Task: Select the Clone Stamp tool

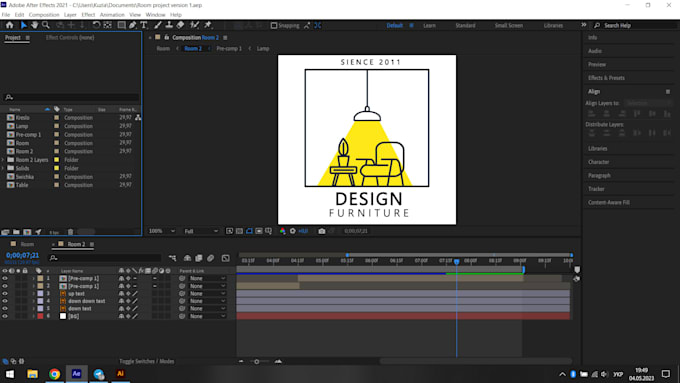Action: (x=169, y=25)
